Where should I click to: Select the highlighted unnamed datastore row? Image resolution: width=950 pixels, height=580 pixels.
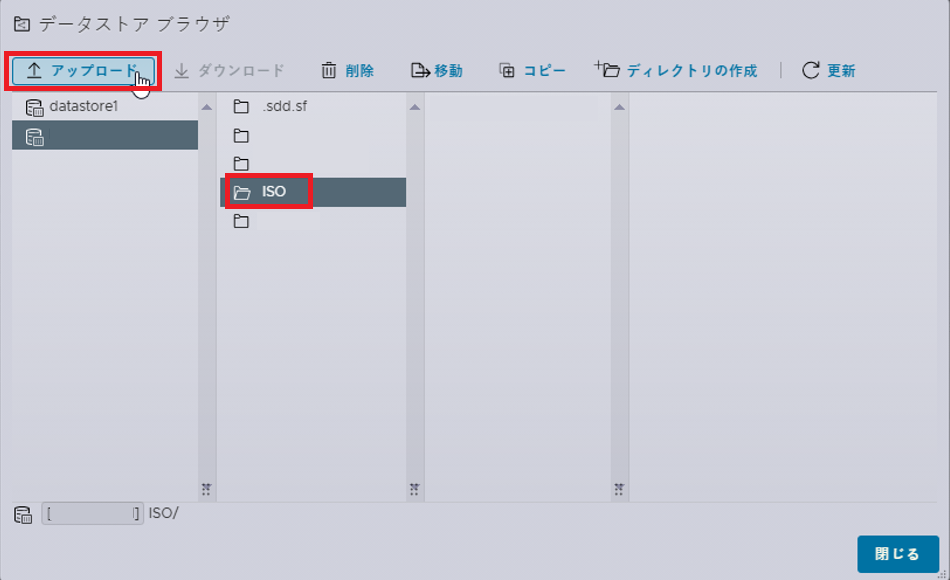[105, 135]
